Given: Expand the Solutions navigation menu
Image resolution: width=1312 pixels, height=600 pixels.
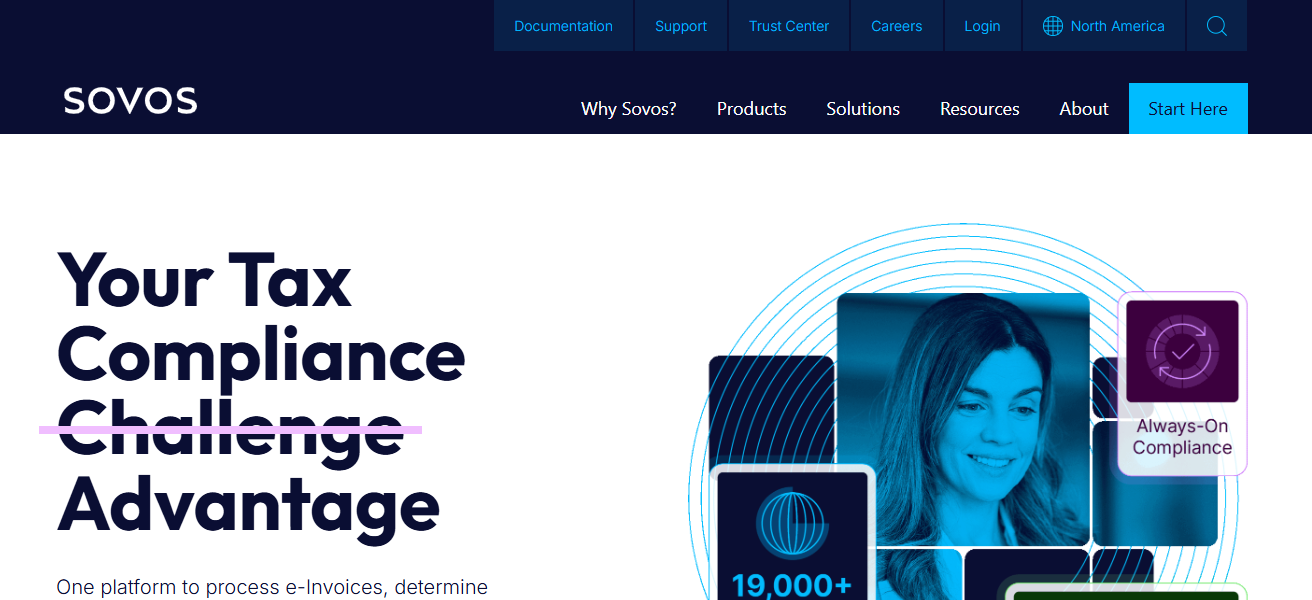Looking at the screenshot, I should (x=862, y=108).
